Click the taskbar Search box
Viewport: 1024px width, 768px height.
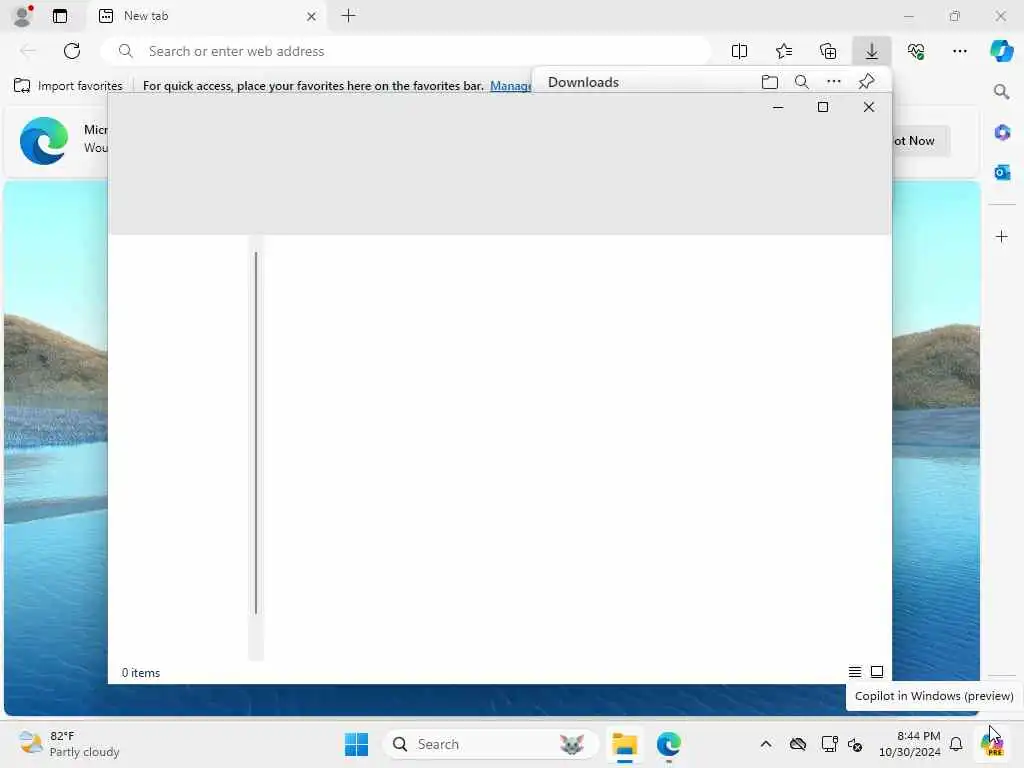click(491, 744)
